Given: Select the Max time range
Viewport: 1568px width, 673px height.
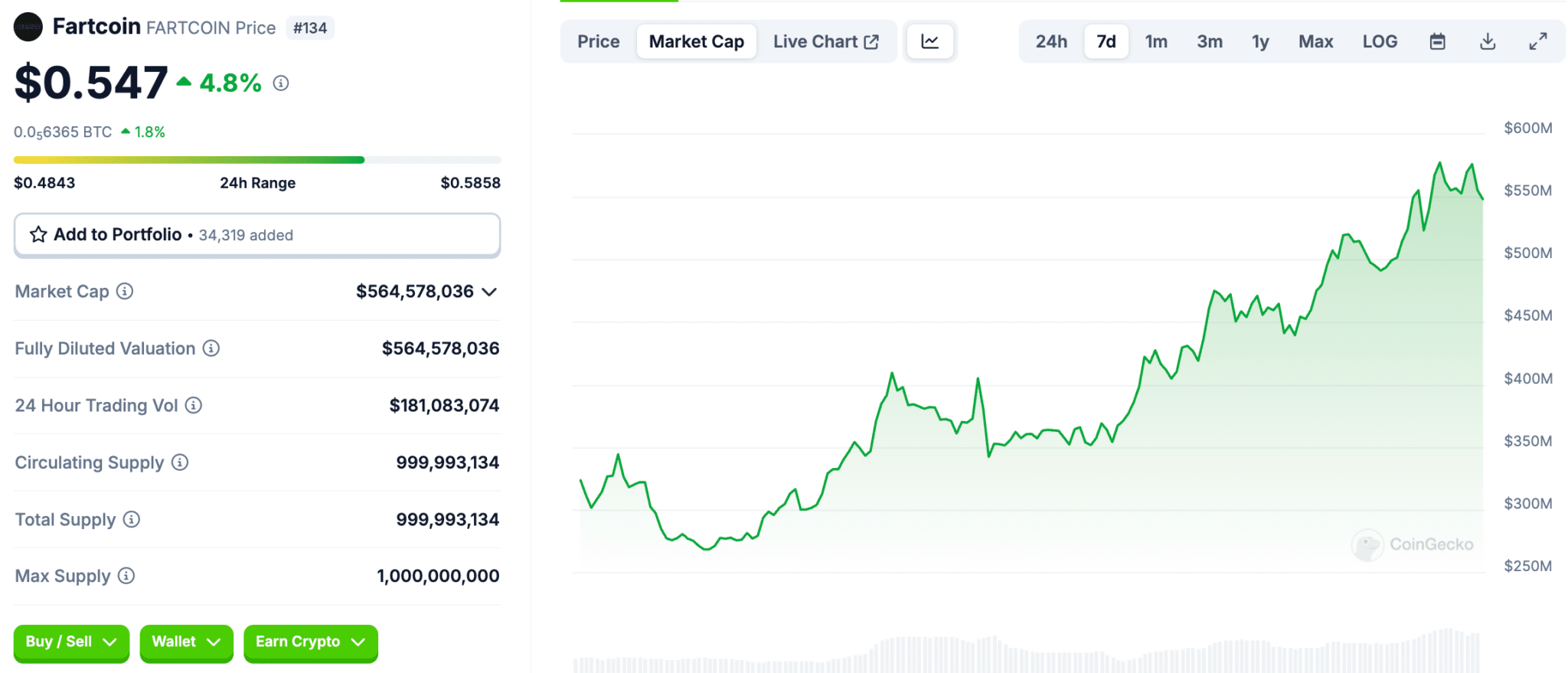Looking at the screenshot, I should coord(1316,41).
